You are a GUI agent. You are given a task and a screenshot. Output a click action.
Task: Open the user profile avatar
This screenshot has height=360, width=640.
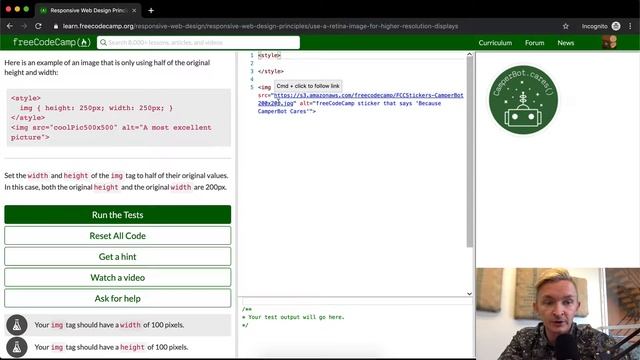coord(609,42)
